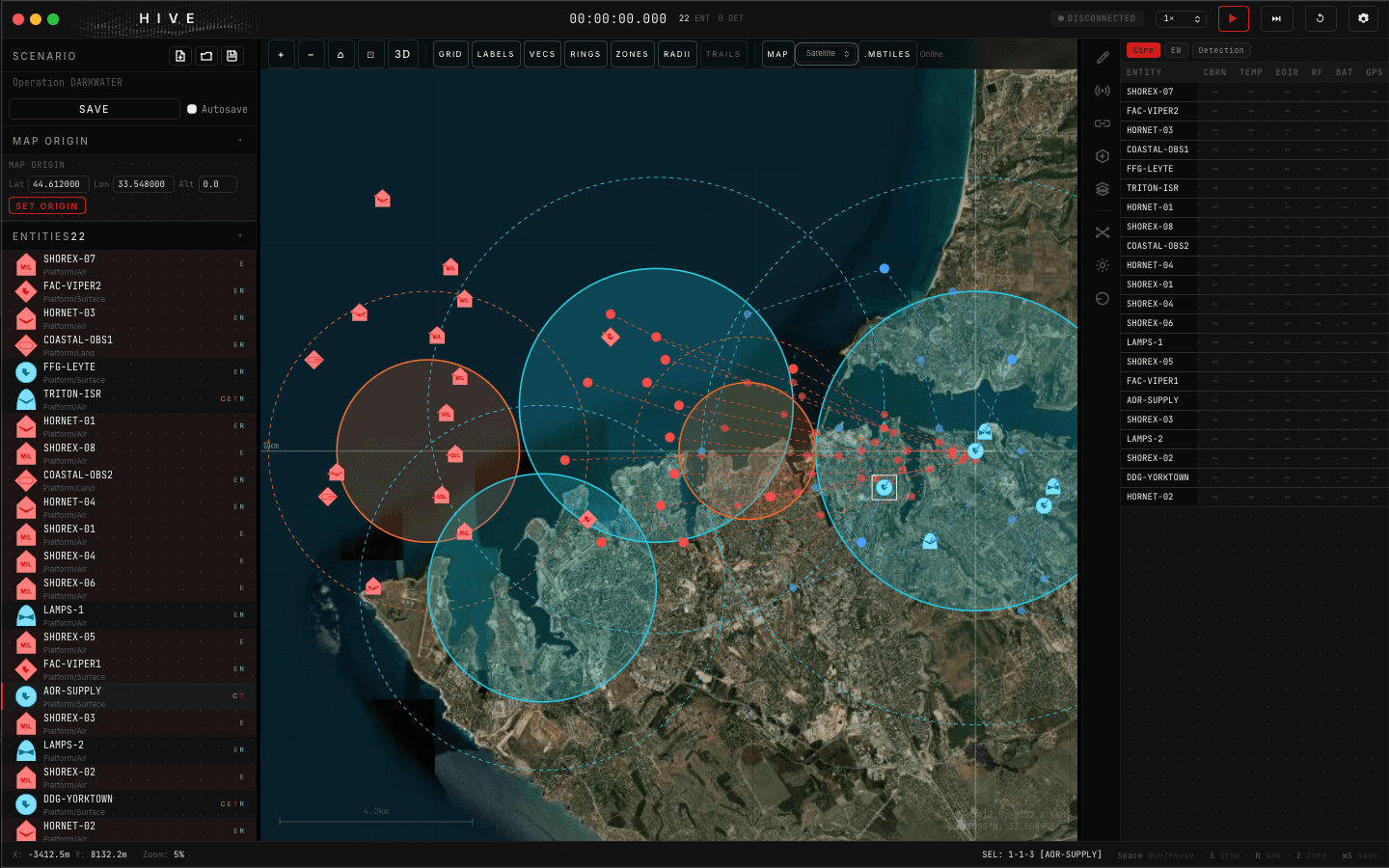Toggle entity LABELS on map
1389x868 pixels.
click(496, 54)
